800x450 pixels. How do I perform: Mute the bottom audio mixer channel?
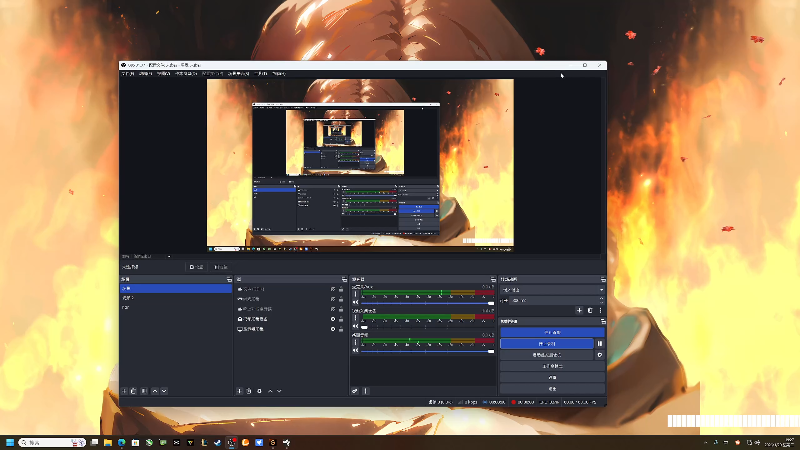point(356,351)
